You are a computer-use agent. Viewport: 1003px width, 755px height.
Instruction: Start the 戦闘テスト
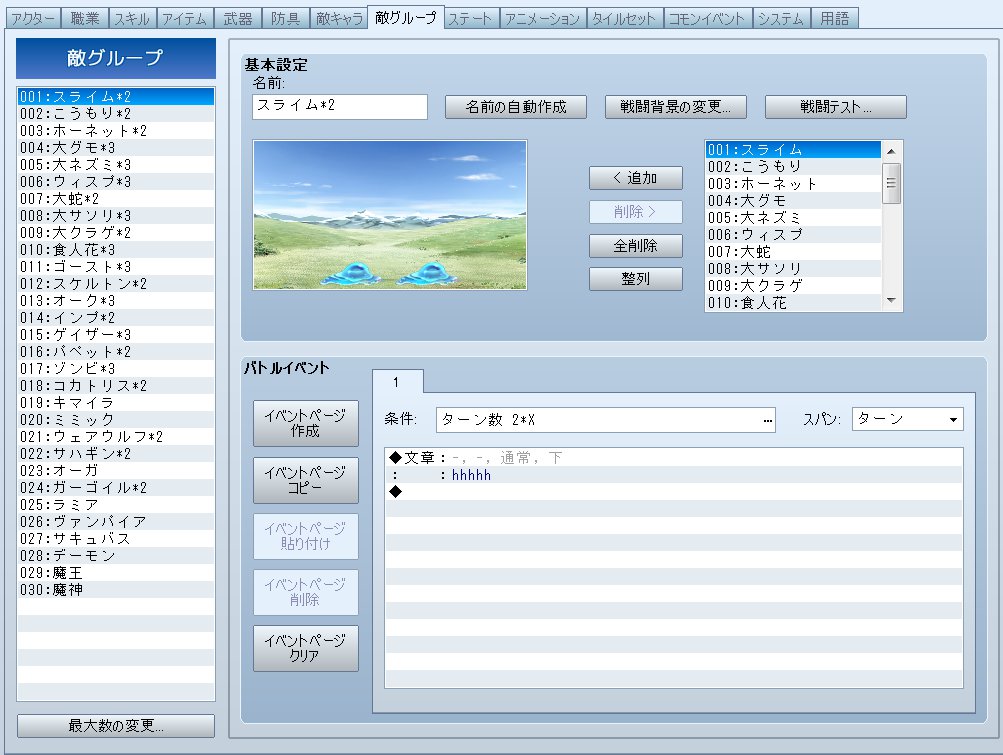click(x=836, y=107)
